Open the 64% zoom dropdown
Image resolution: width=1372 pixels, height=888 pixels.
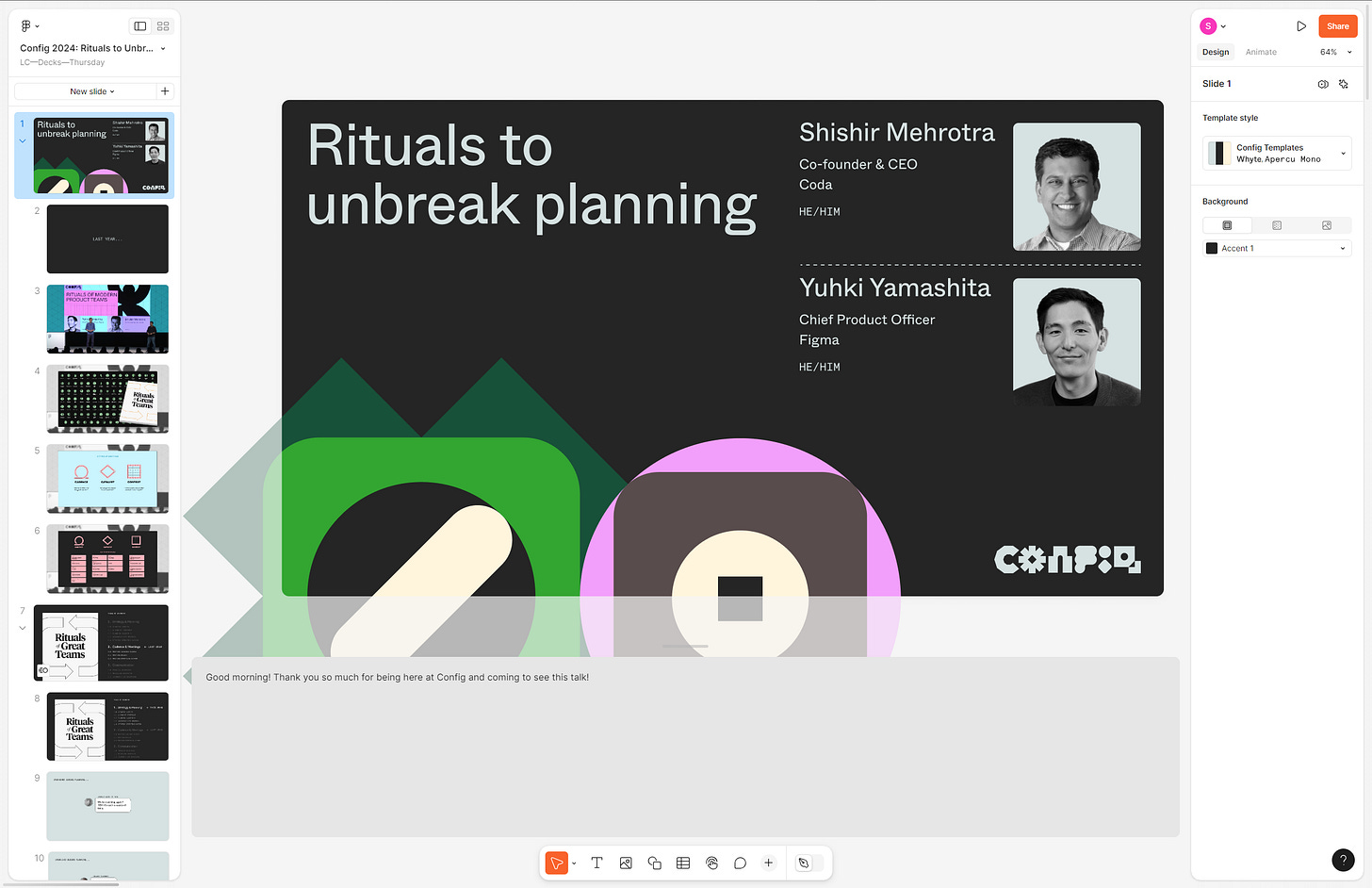1336,52
